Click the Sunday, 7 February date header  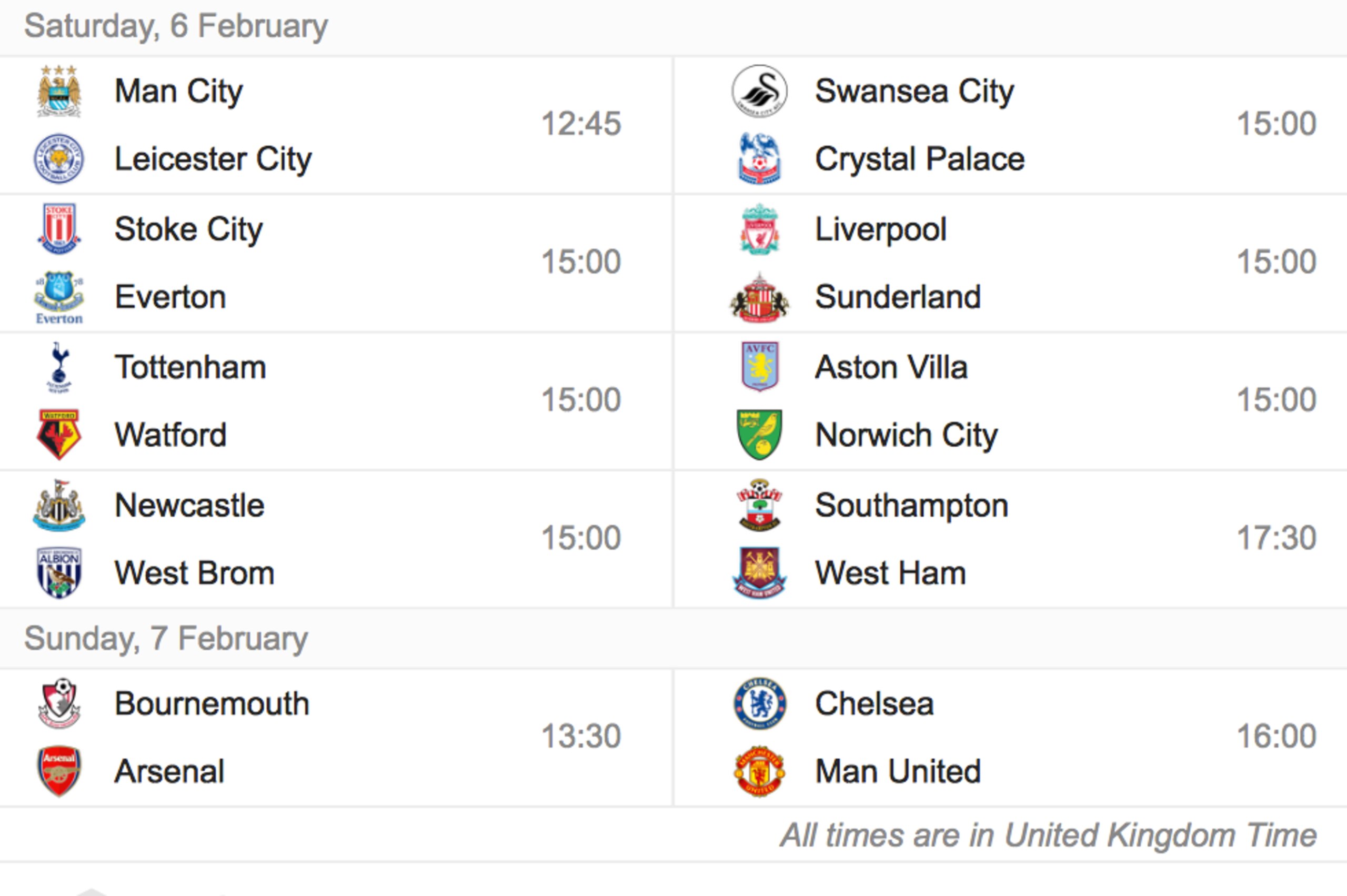[x=166, y=639]
